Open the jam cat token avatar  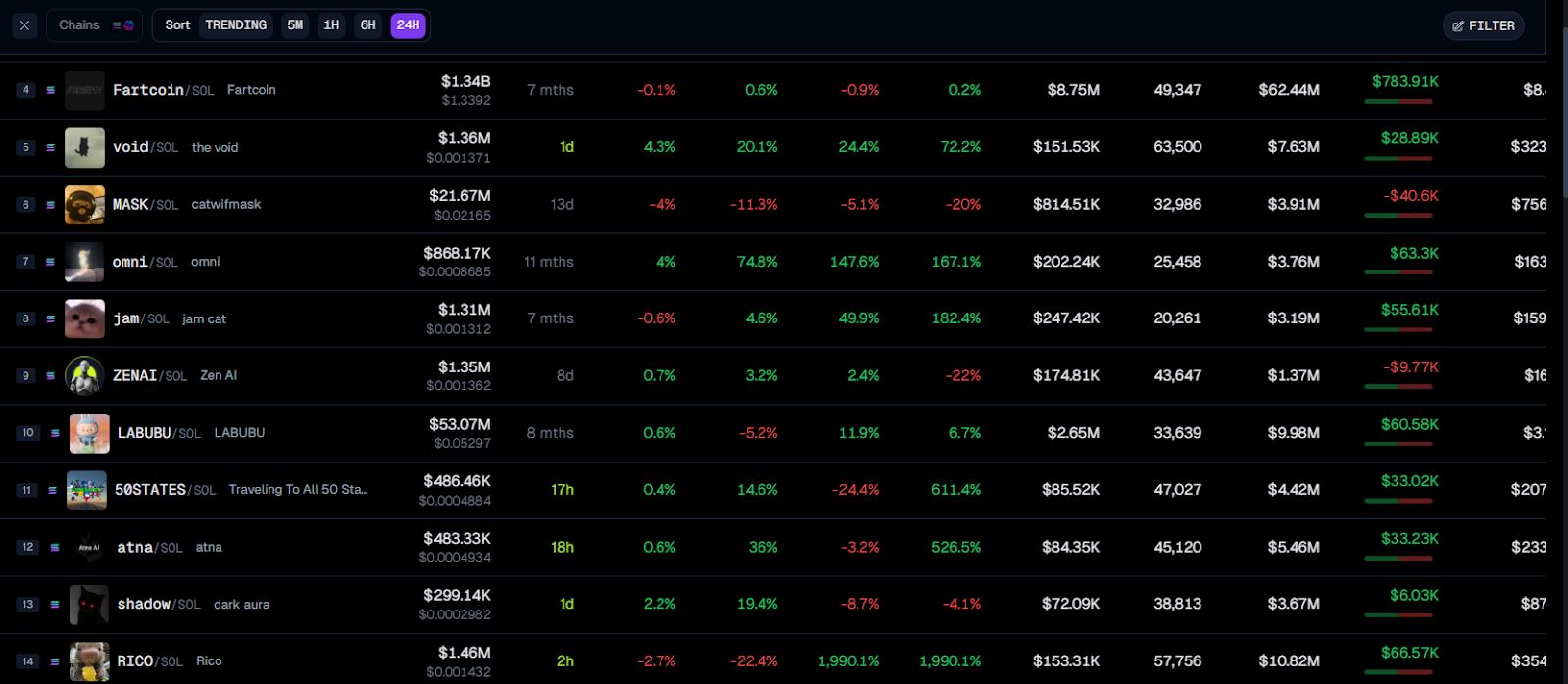pyautogui.click(x=84, y=318)
